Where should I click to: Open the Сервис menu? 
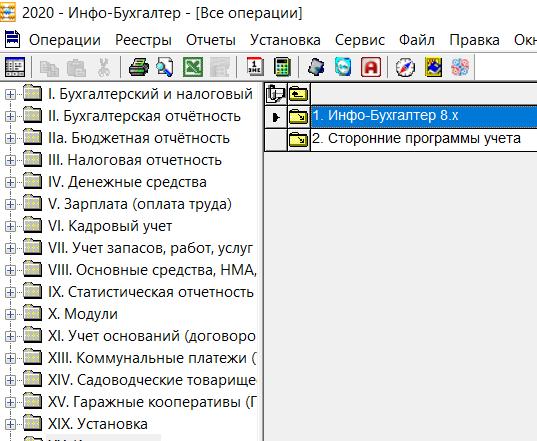[360, 40]
